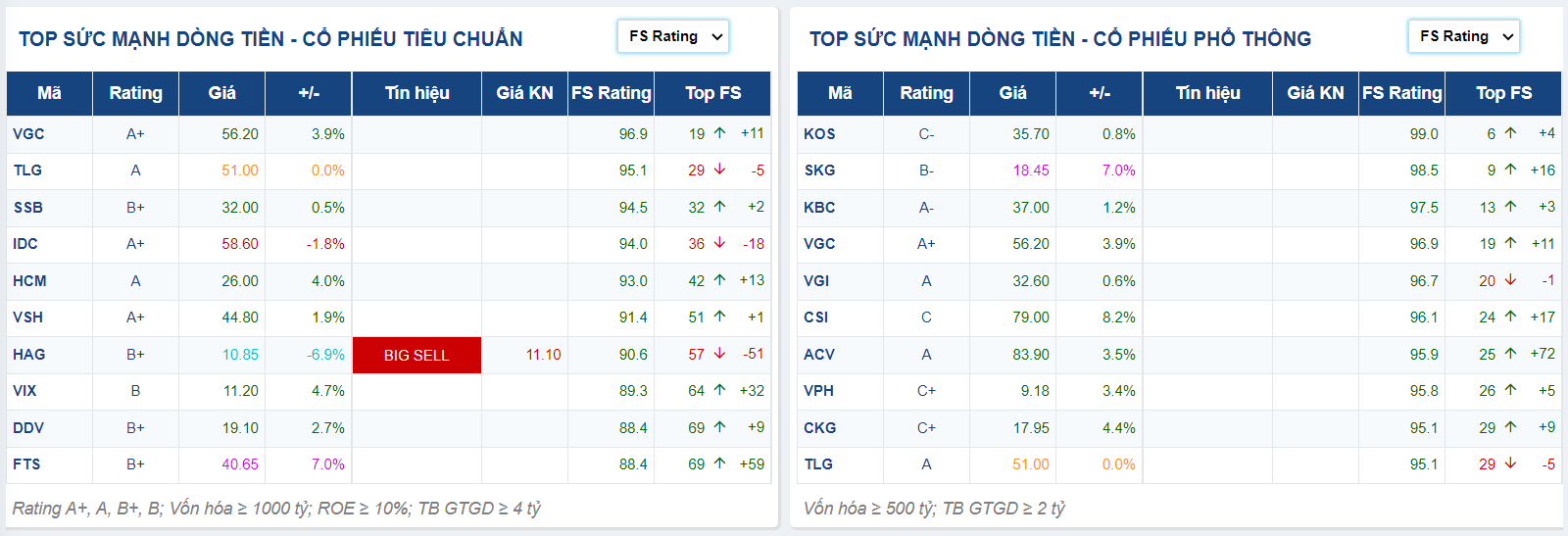Image resolution: width=1568 pixels, height=536 pixels.
Task: Open the SSB stock ticker link
Action: click(28, 208)
